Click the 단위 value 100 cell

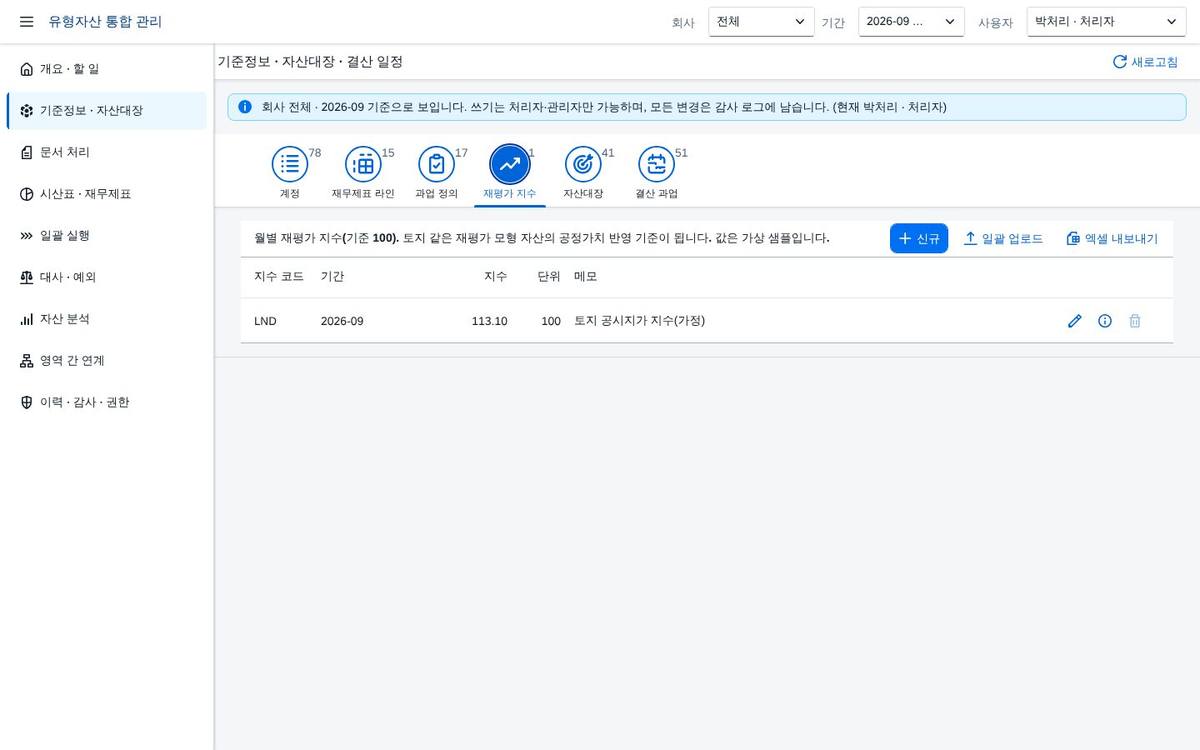click(x=551, y=321)
